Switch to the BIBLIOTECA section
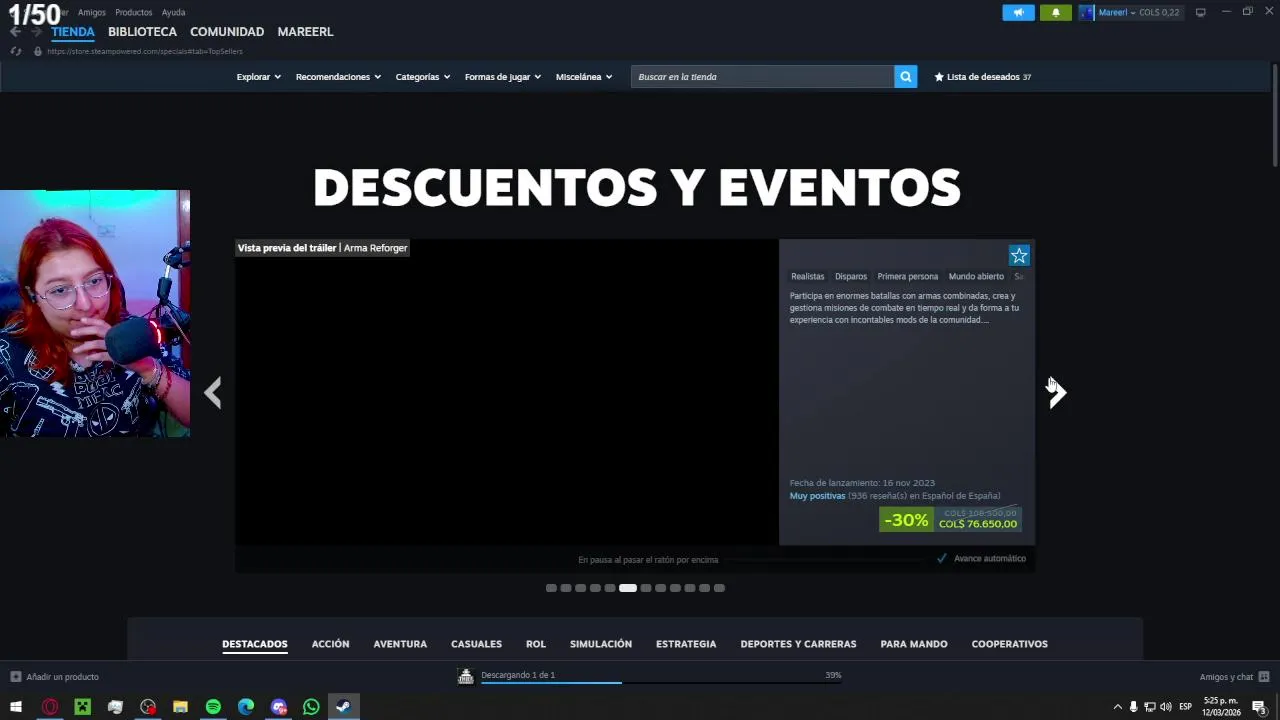This screenshot has width=1280, height=720. [142, 32]
